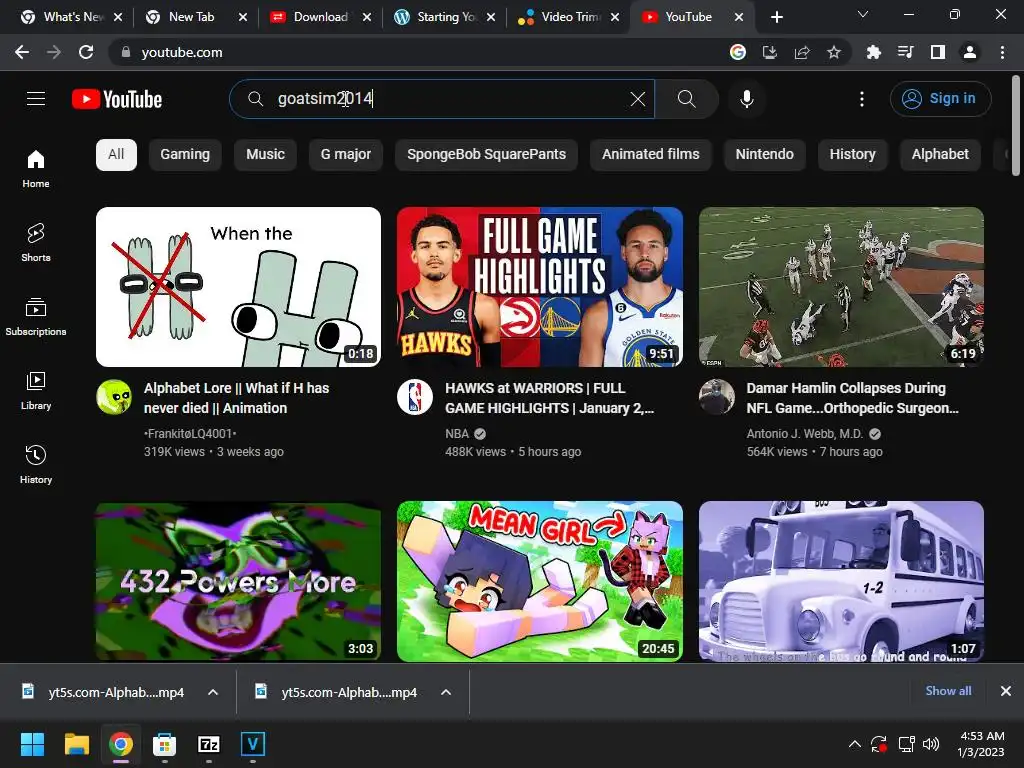1024x768 pixels.
Task: Open a new browser tab with plus
Action: pos(776,18)
